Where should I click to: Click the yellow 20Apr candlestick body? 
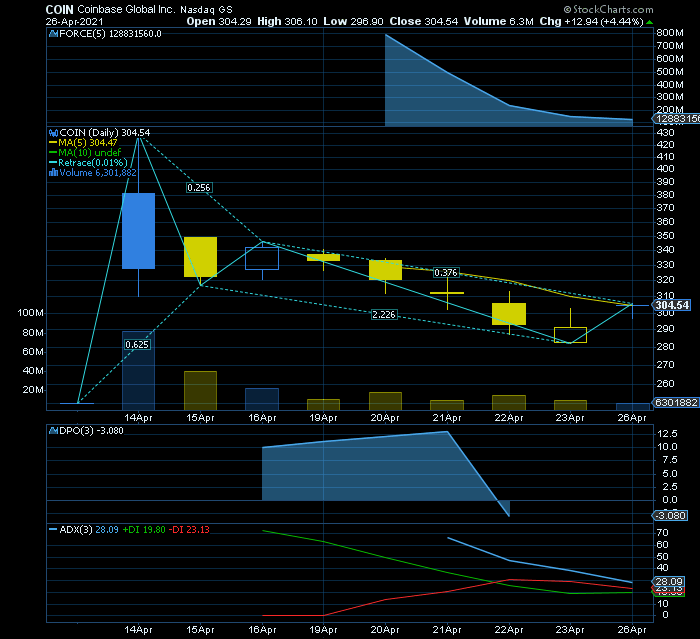tap(385, 270)
